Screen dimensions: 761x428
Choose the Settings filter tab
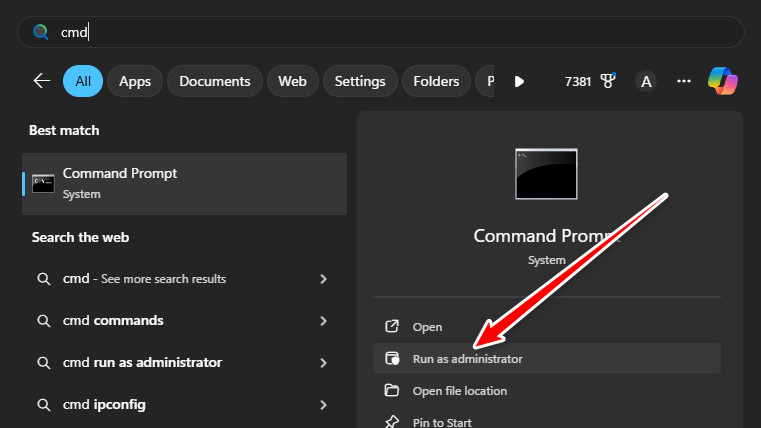coord(360,81)
